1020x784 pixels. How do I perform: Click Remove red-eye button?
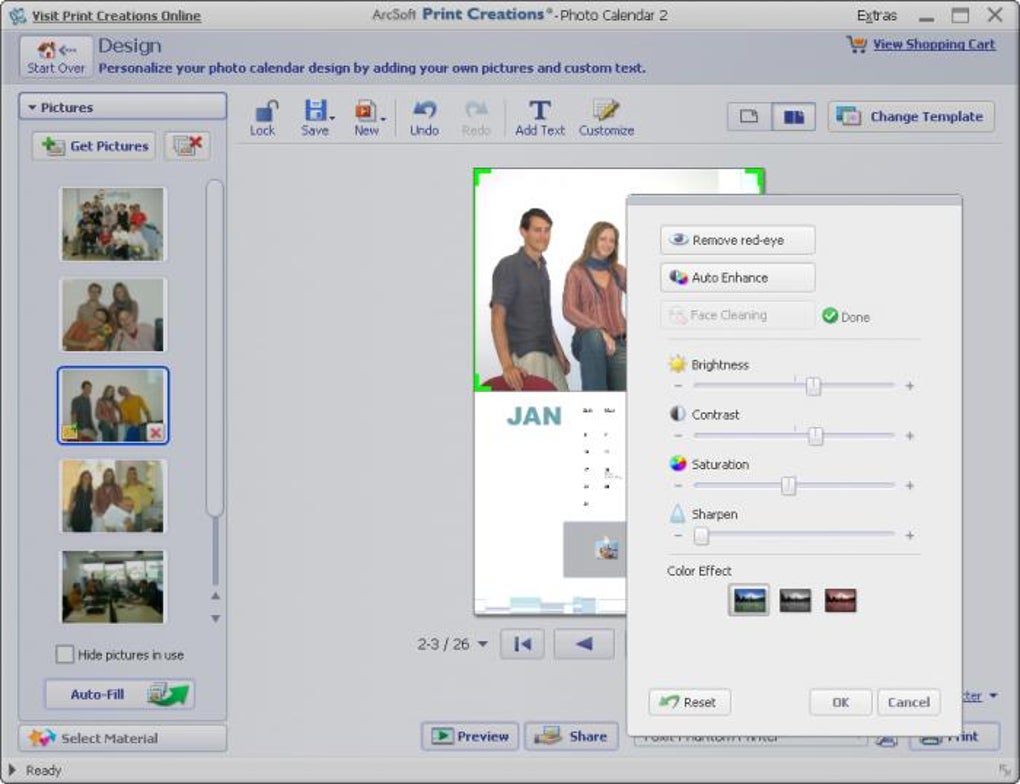[x=738, y=240]
